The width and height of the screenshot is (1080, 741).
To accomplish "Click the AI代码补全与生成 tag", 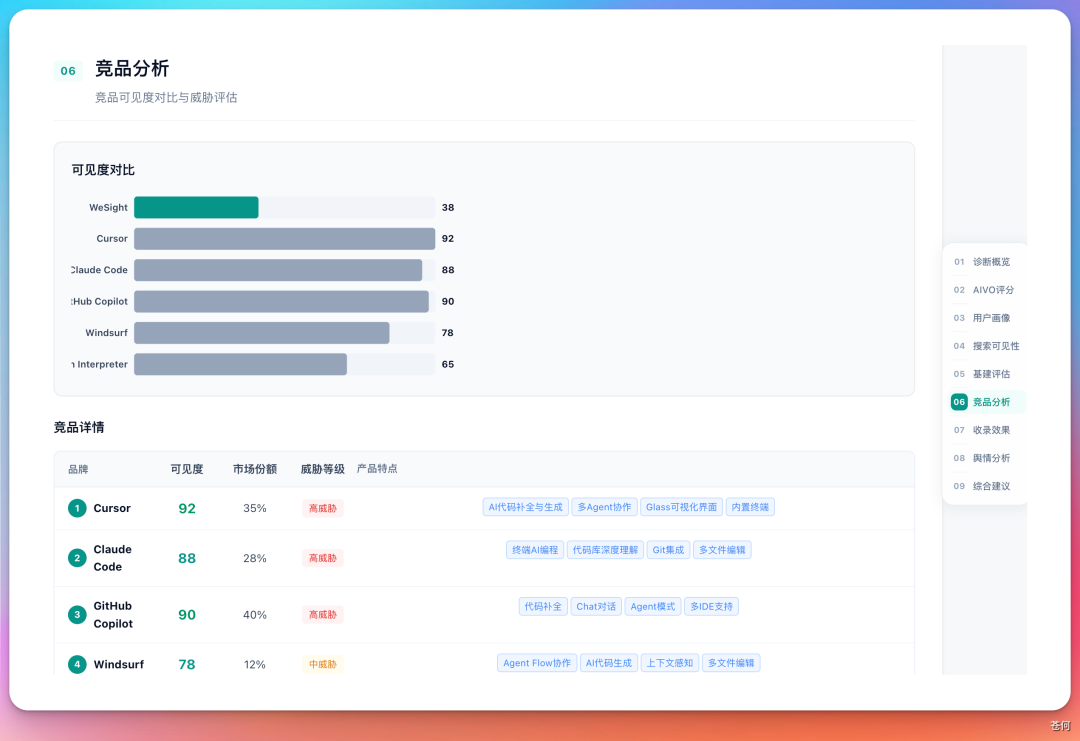I will pyautogui.click(x=526, y=508).
